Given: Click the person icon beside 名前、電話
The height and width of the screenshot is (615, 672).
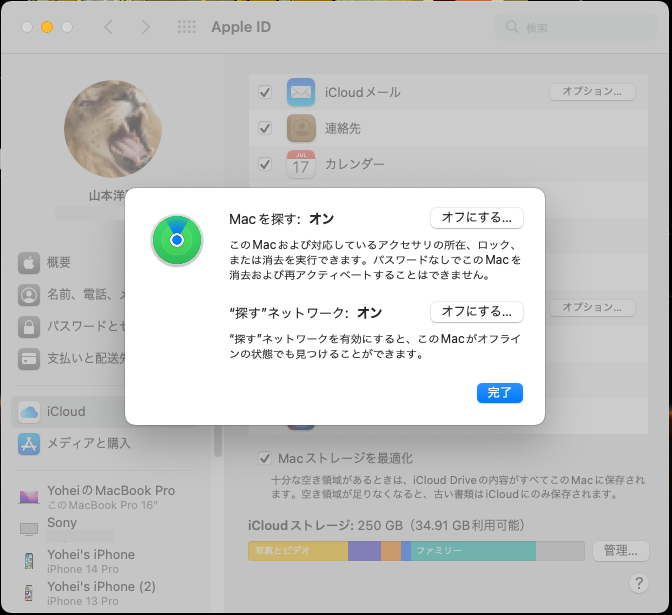Looking at the screenshot, I should (29, 295).
